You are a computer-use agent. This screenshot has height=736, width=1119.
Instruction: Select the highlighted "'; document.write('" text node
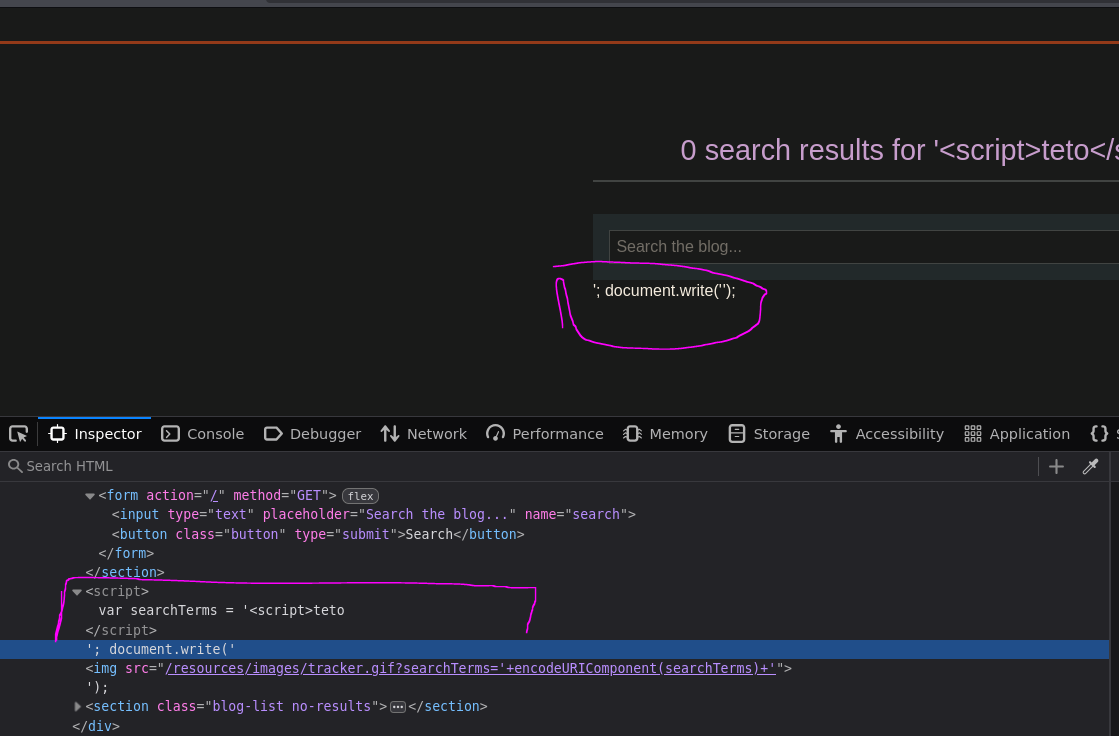(x=161, y=649)
